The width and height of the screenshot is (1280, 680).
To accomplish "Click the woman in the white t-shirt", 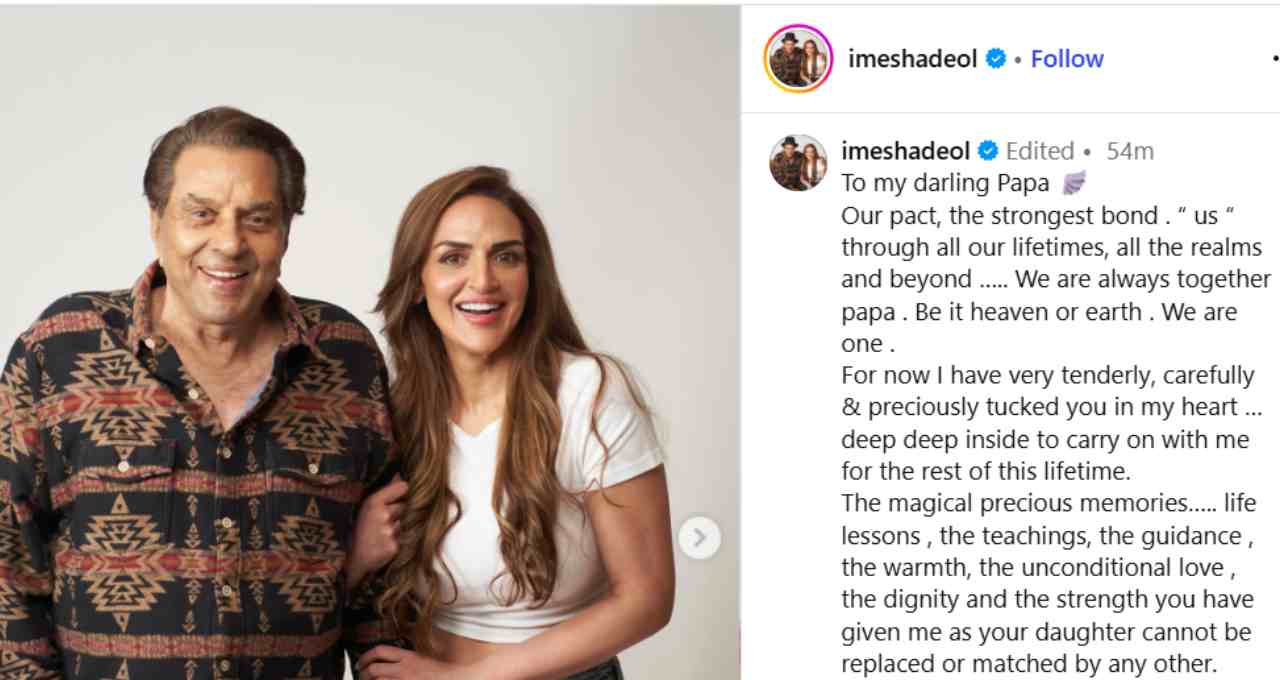I will [520, 450].
